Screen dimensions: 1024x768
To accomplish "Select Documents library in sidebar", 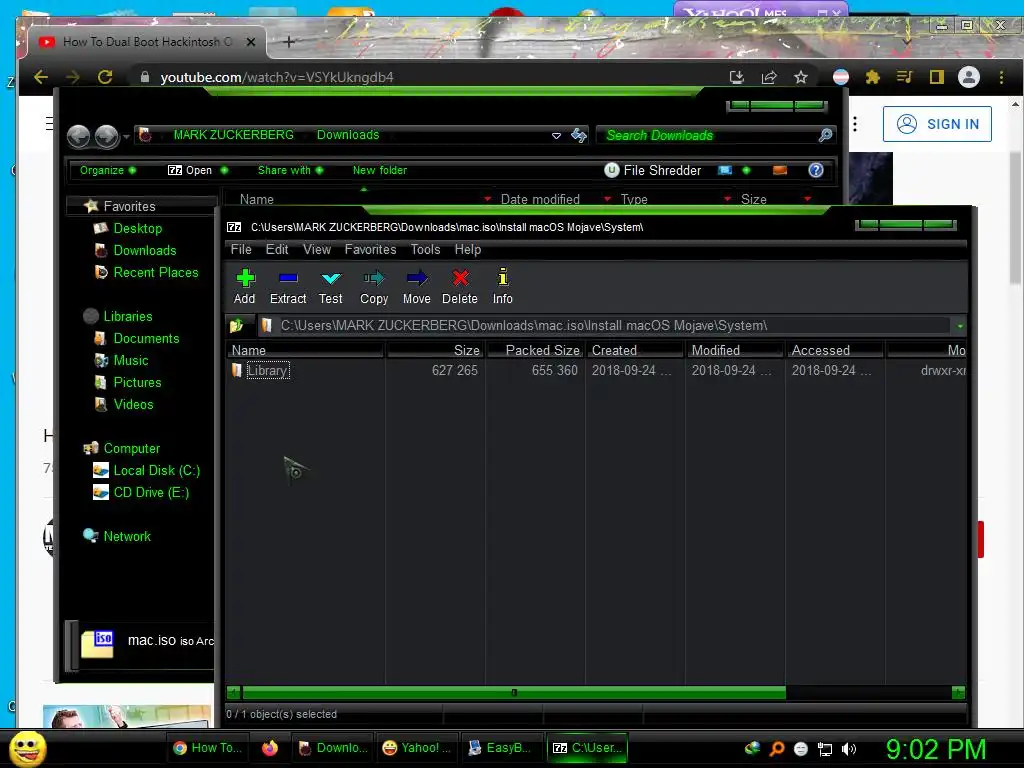I will (x=146, y=338).
